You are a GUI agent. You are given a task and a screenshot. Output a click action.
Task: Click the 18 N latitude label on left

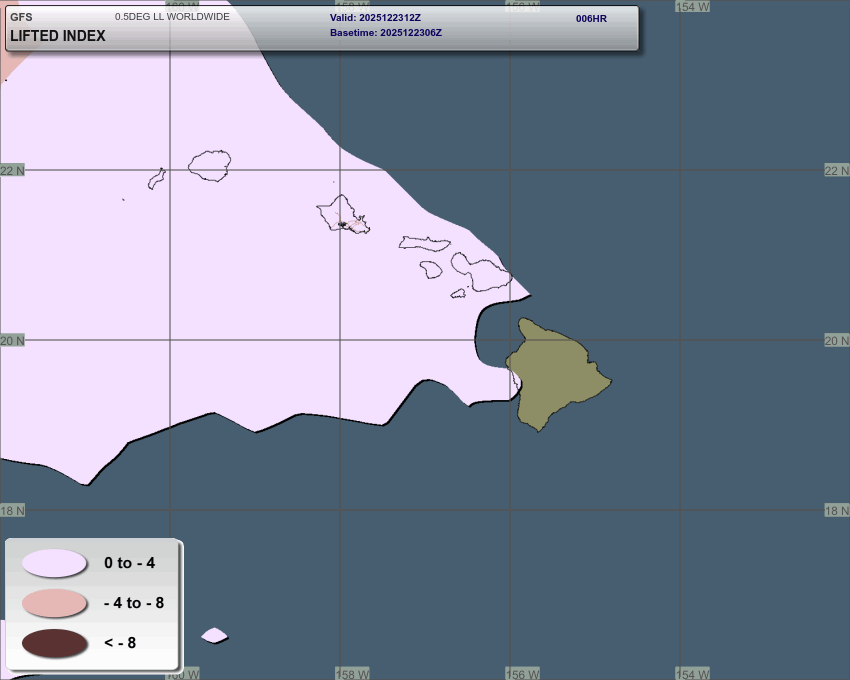(x=13, y=511)
